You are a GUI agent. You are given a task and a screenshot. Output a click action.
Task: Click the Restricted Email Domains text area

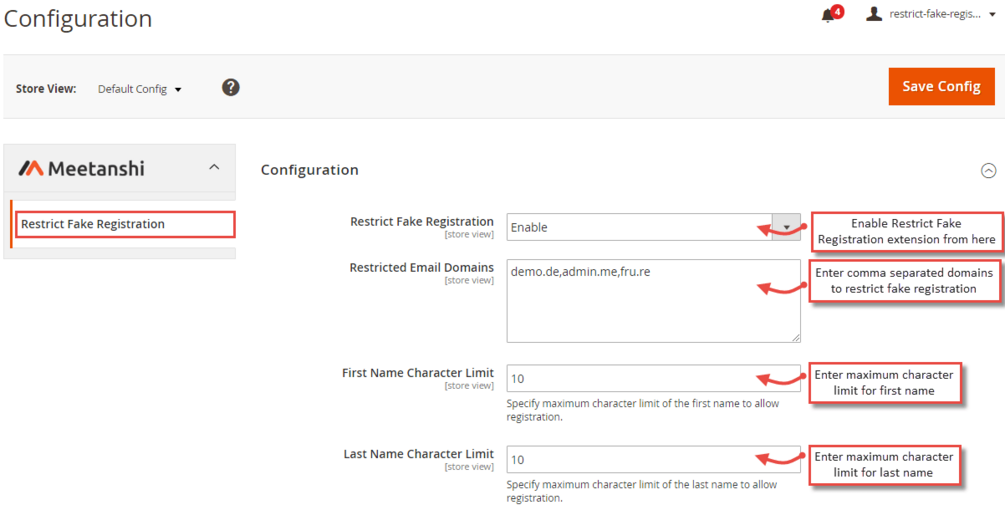point(654,301)
